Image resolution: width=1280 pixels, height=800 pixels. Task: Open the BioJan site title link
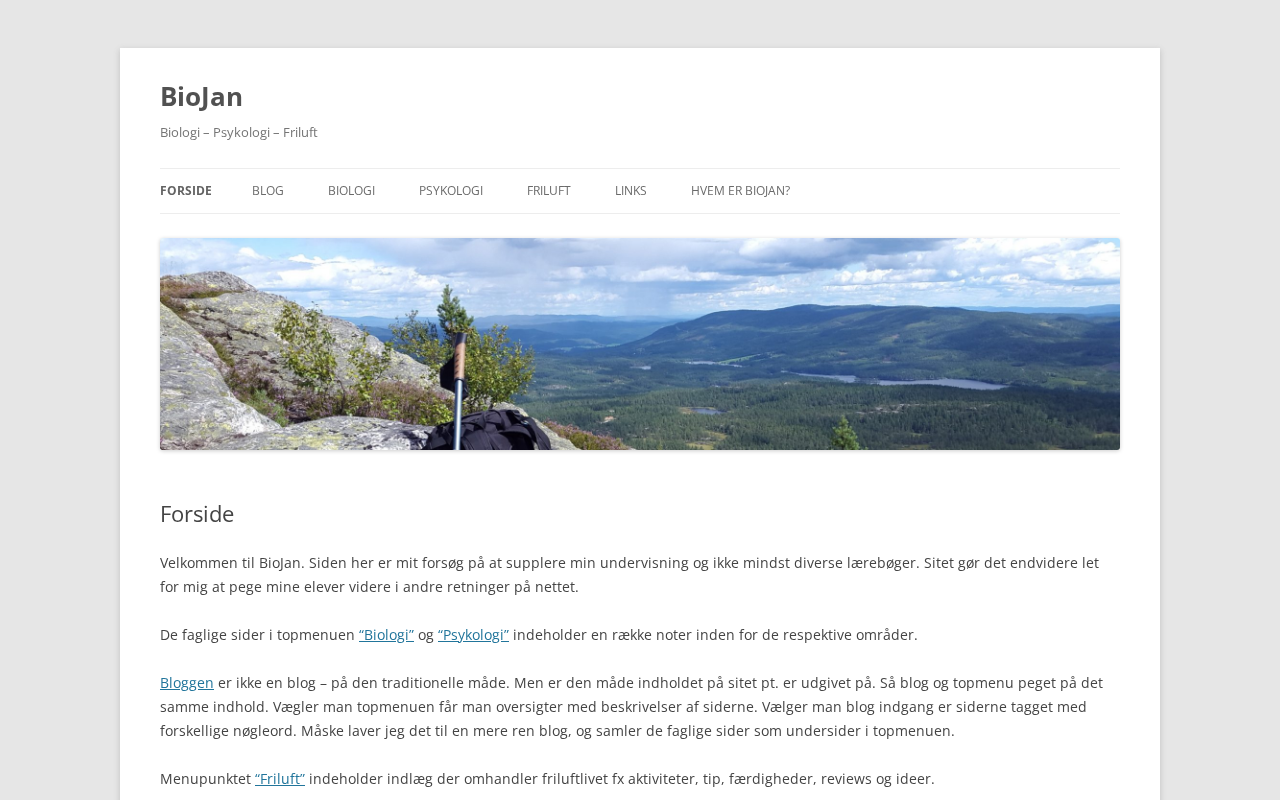pyautogui.click(x=201, y=96)
